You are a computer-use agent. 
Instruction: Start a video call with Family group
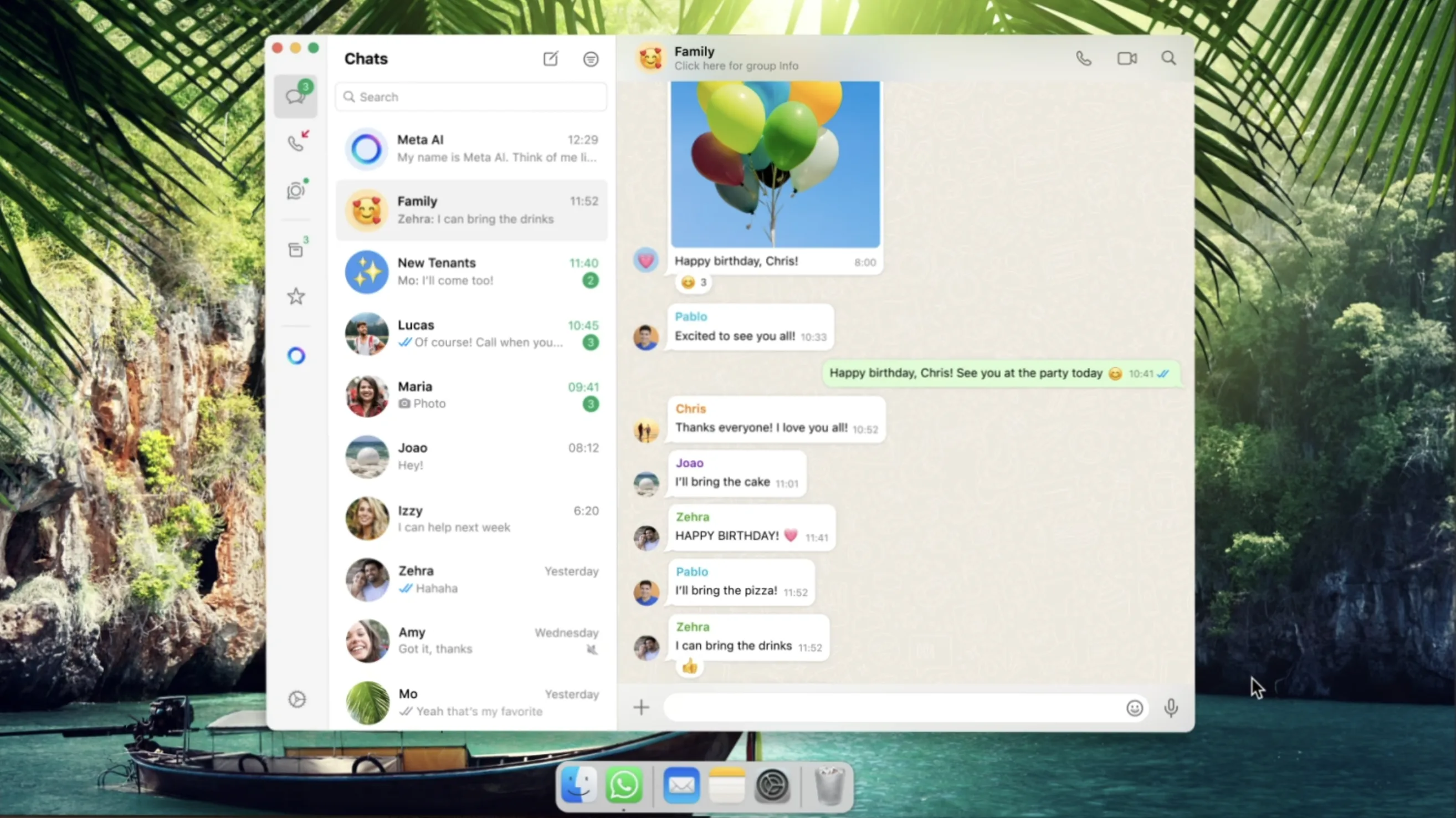pos(1126,59)
